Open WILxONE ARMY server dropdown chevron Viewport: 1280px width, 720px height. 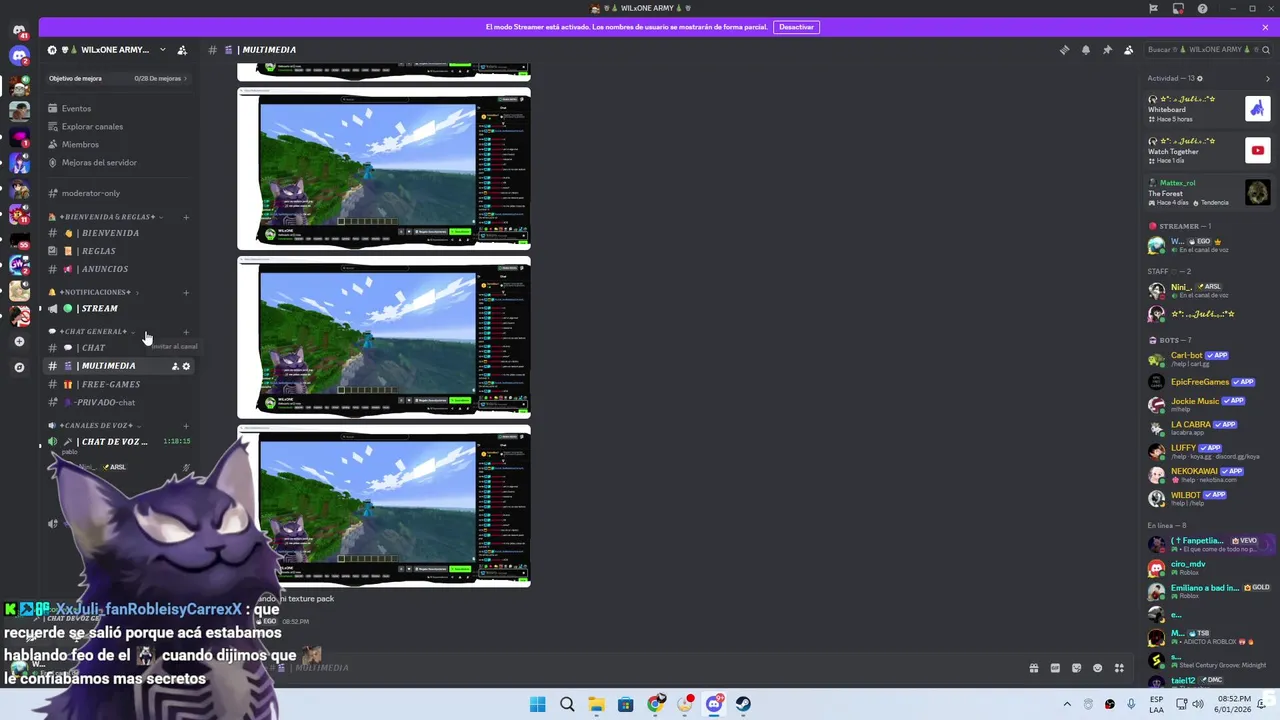click(x=162, y=50)
